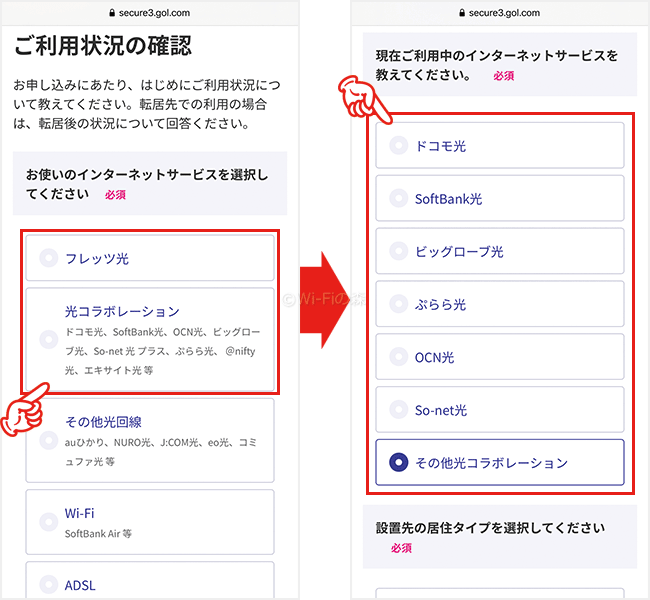Click secure3.gol.com URL in left screen
This screenshot has width=650, height=600.
pyautogui.click(x=154, y=13)
